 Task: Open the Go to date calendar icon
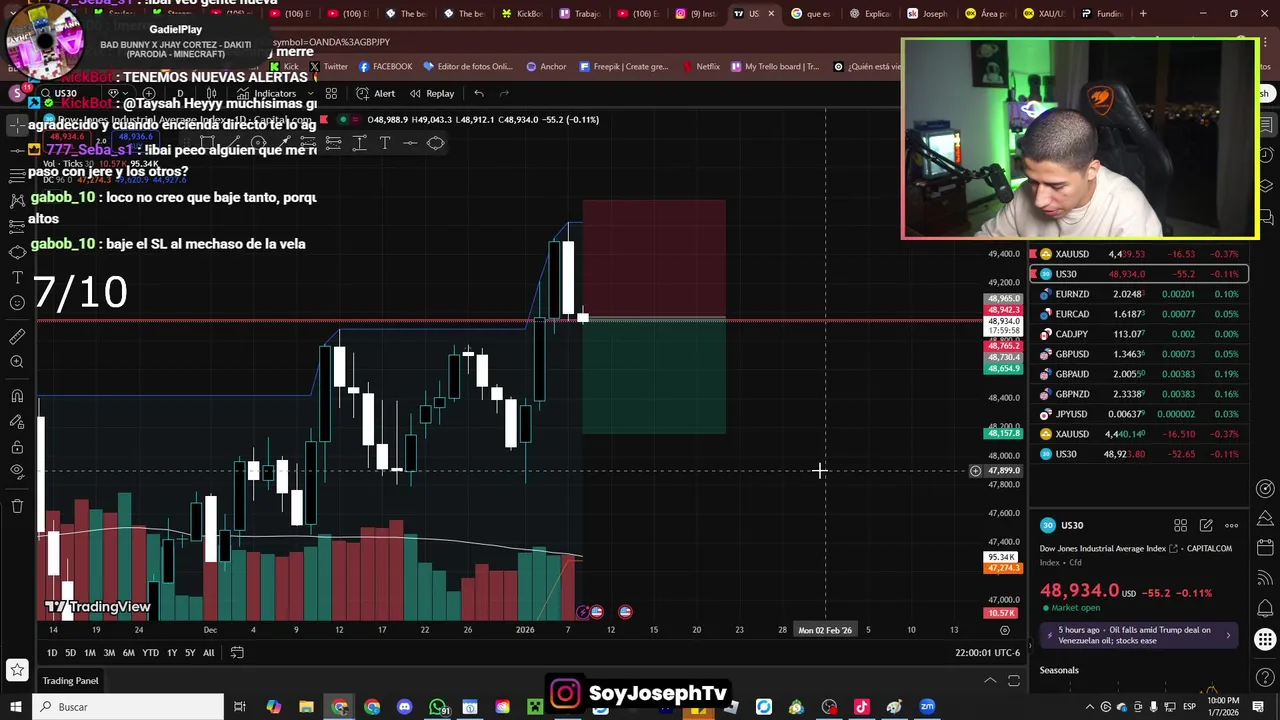(237, 653)
